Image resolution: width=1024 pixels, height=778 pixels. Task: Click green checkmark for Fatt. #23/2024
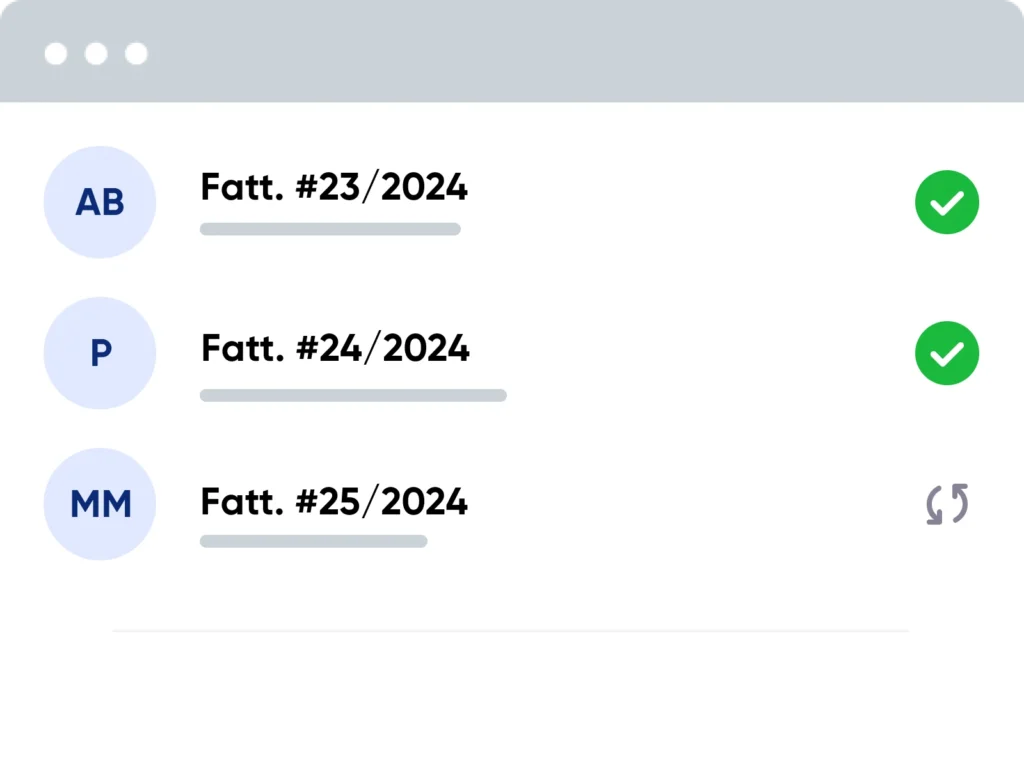coord(946,203)
